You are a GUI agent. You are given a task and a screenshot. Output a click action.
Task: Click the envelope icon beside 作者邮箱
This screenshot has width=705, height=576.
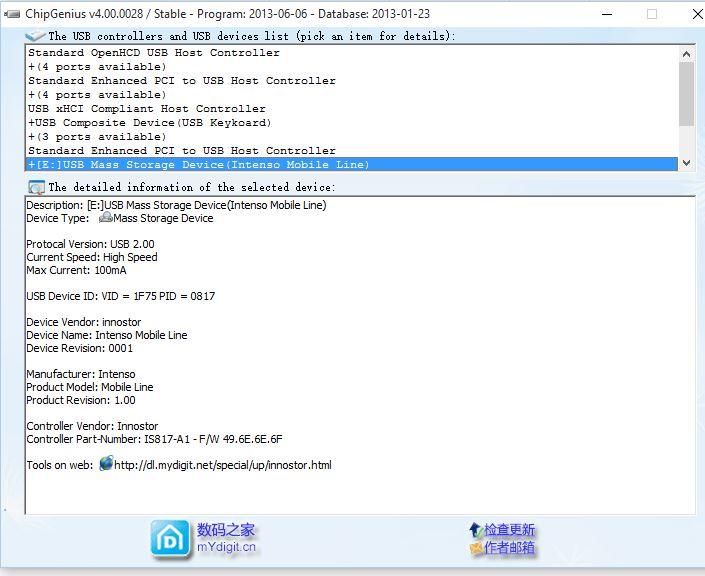click(x=476, y=548)
